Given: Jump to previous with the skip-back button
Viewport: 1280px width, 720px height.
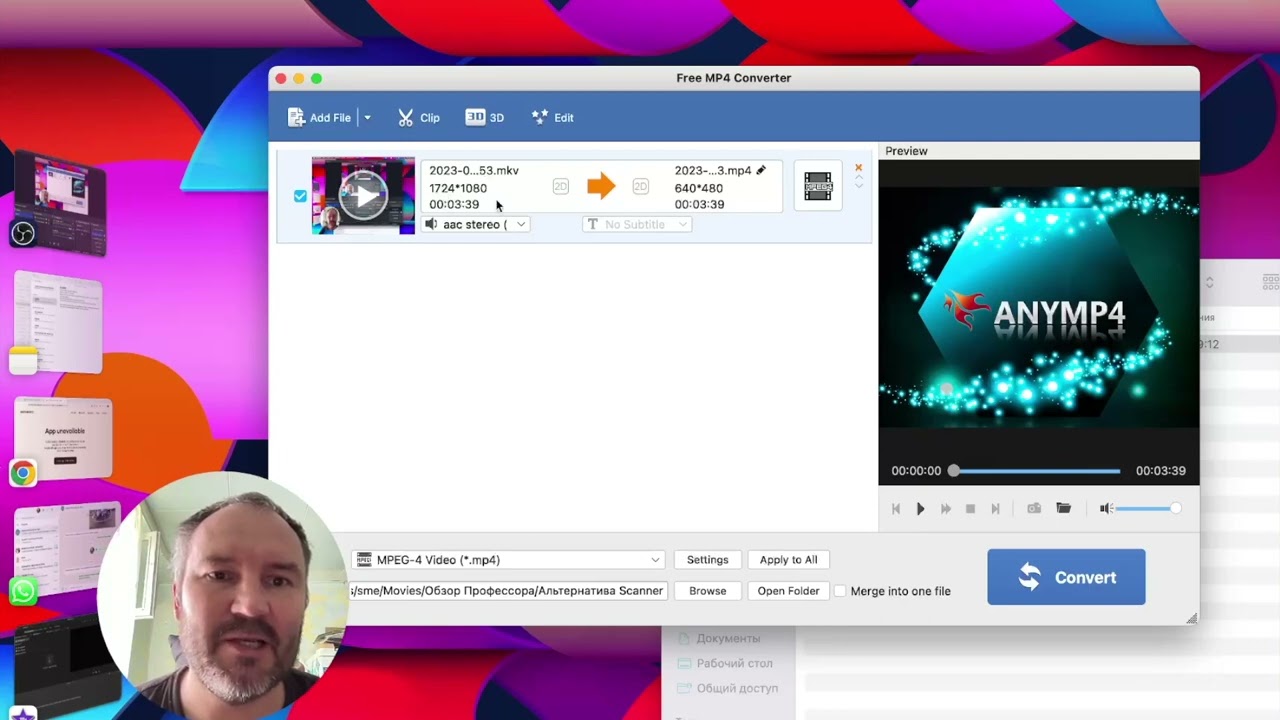Looking at the screenshot, I should 896,509.
